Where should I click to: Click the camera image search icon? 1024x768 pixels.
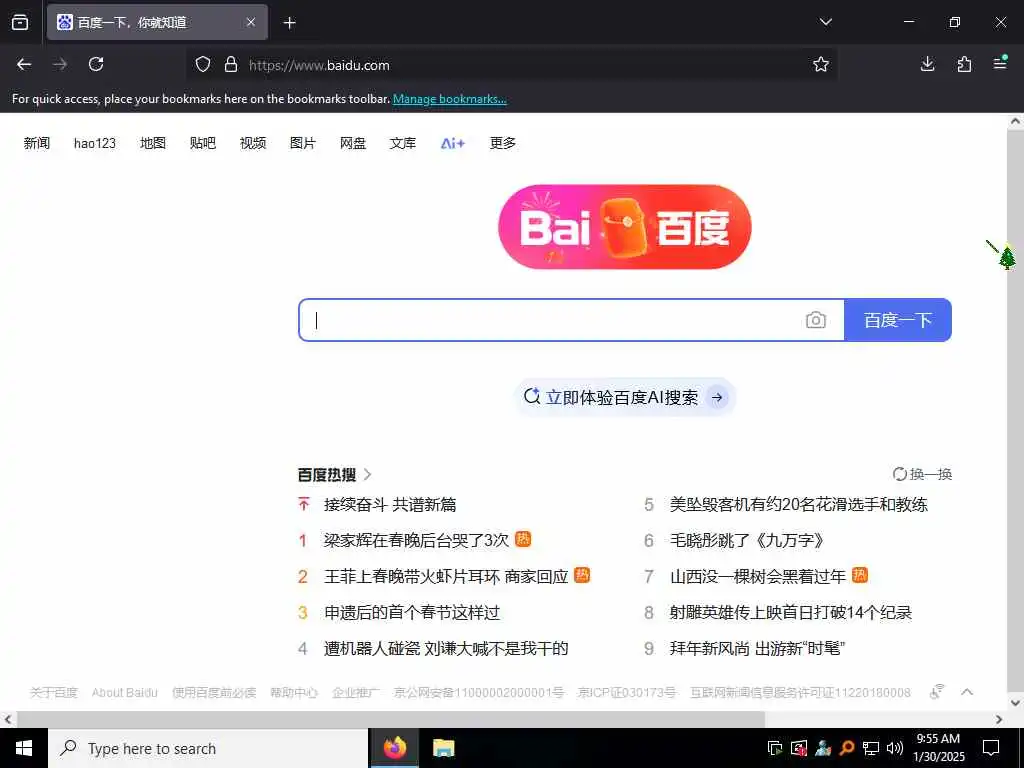coord(816,320)
